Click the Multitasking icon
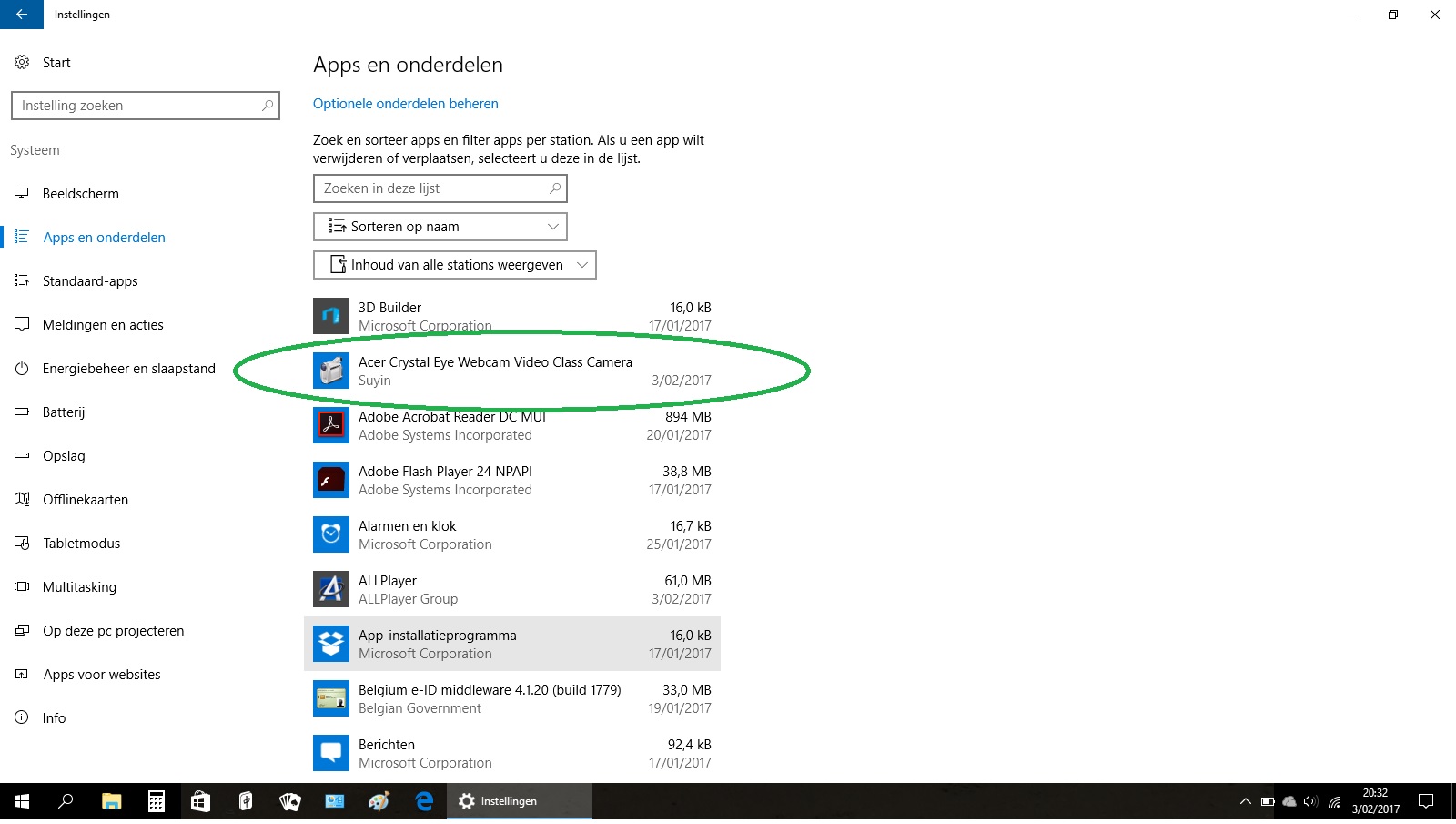1456x824 pixels. [x=22, y=586]
